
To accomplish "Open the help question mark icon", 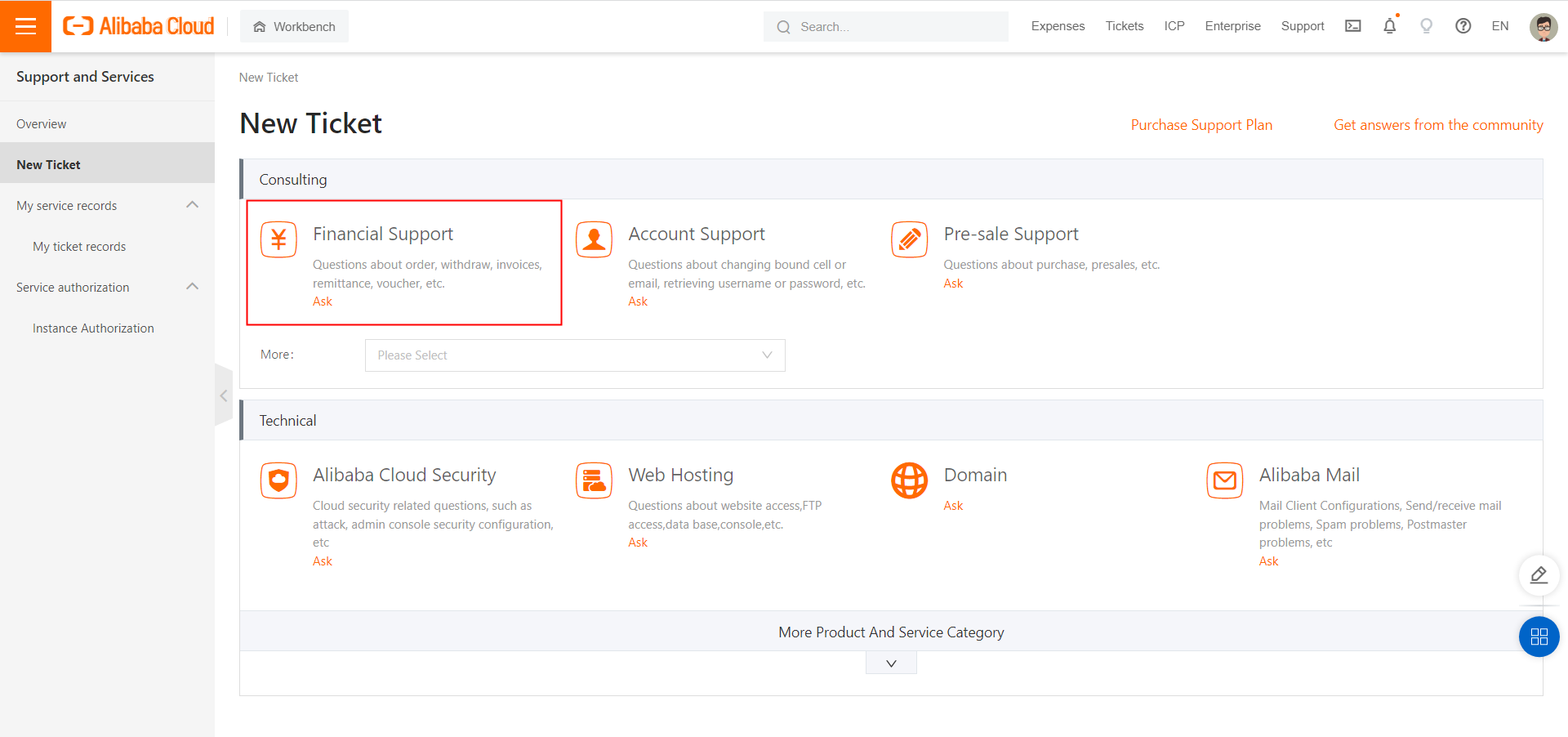I will click(x=1463, y=26).
